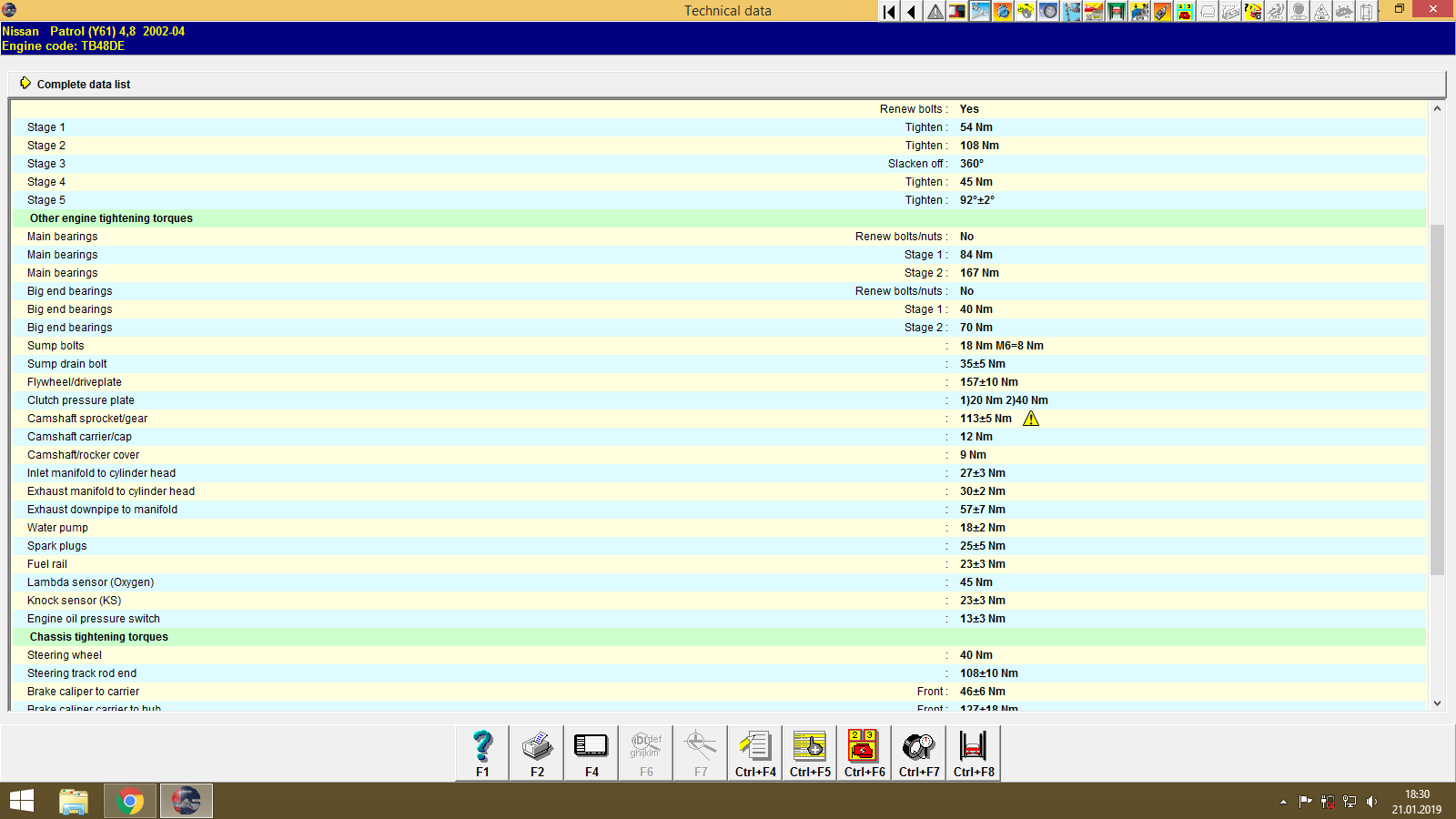Add data to worklist using the Ctrl+F5 icon
This screenshot has height=819, width=1456.
(x=809, y=753)
